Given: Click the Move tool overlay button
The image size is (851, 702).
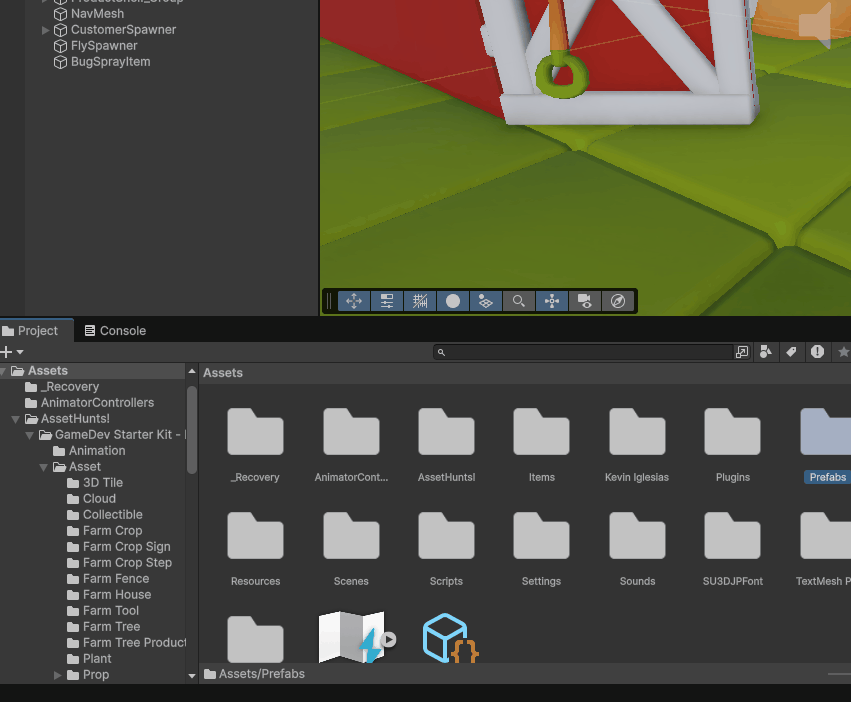Looking at the screenshot, I should coord(353,301).
